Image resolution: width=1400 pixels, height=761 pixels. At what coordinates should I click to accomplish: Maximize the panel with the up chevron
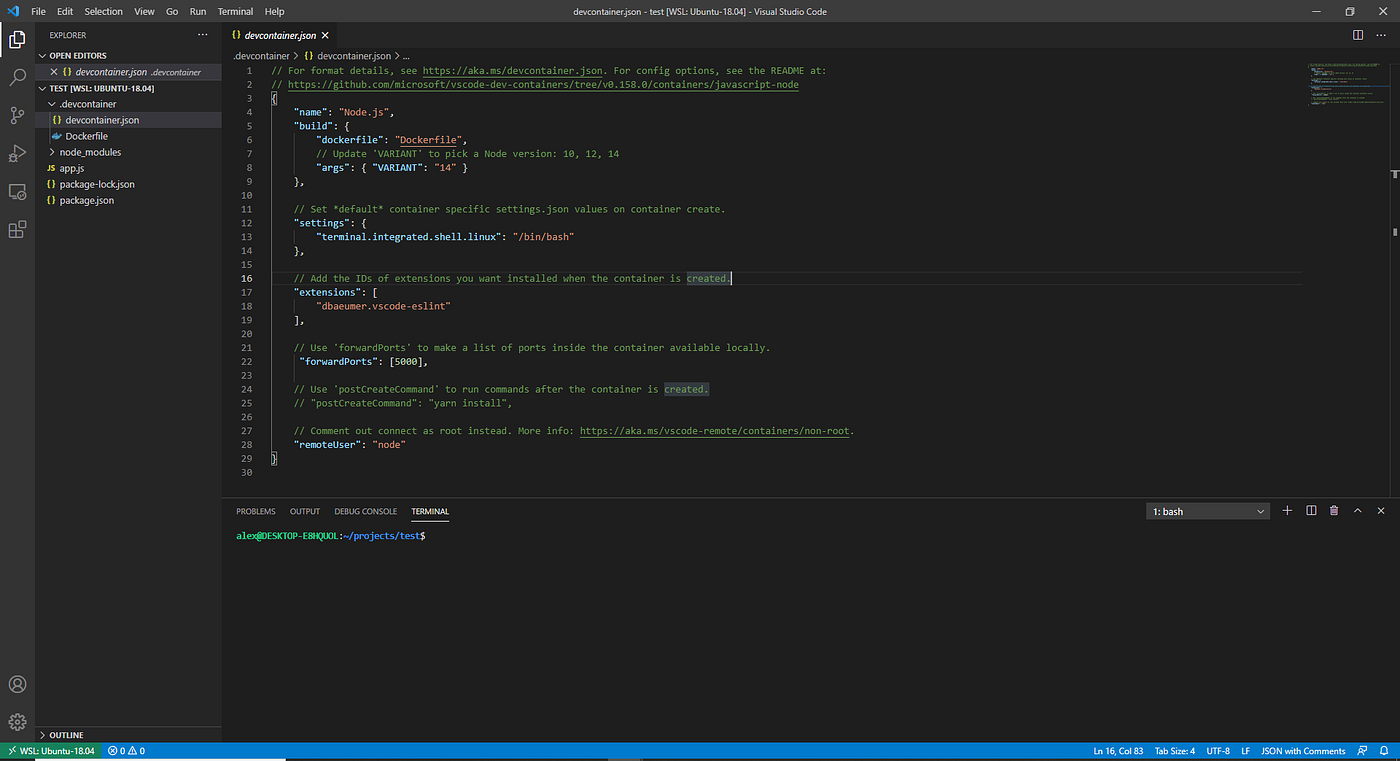(1358, 511)
